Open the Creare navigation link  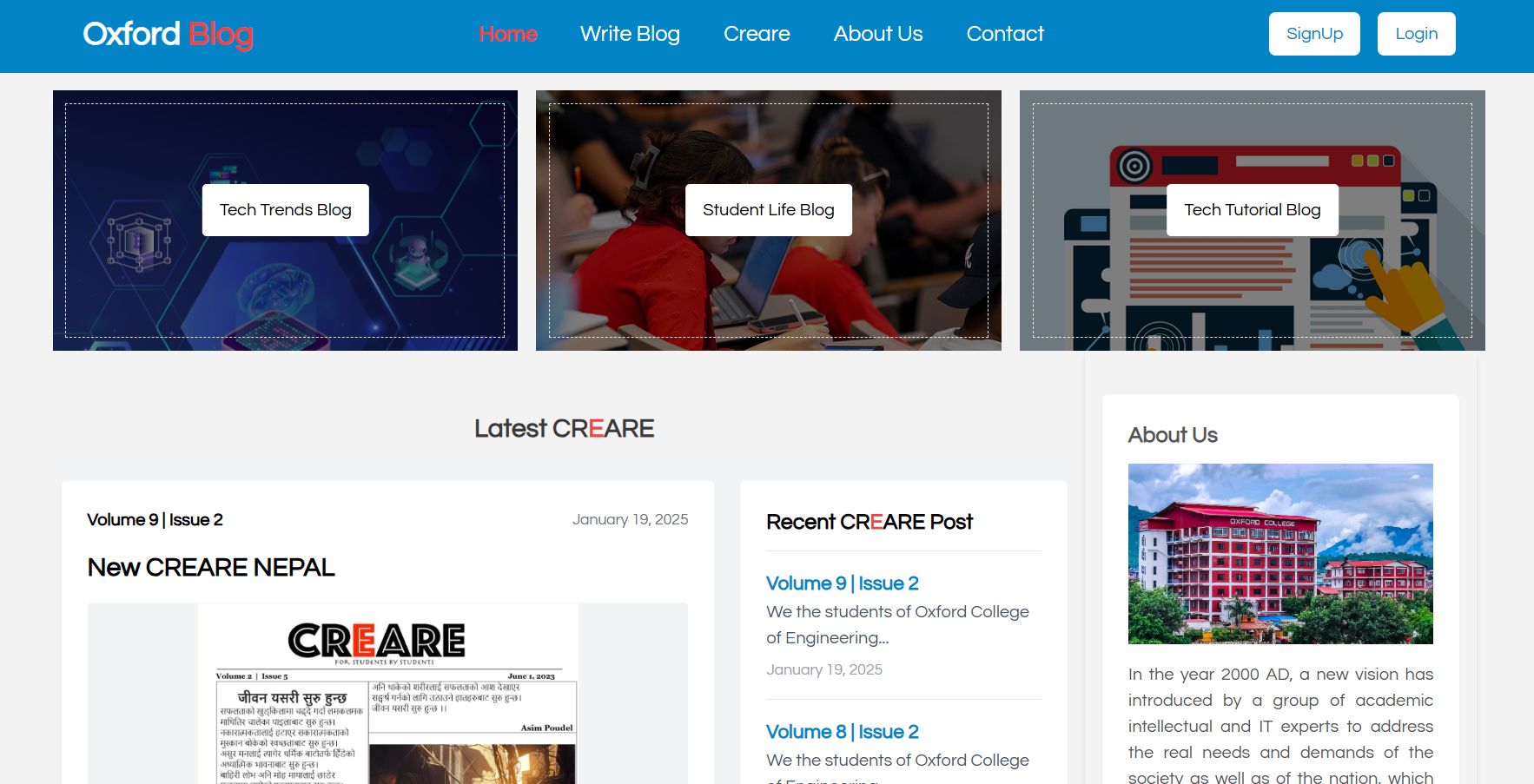757,34
